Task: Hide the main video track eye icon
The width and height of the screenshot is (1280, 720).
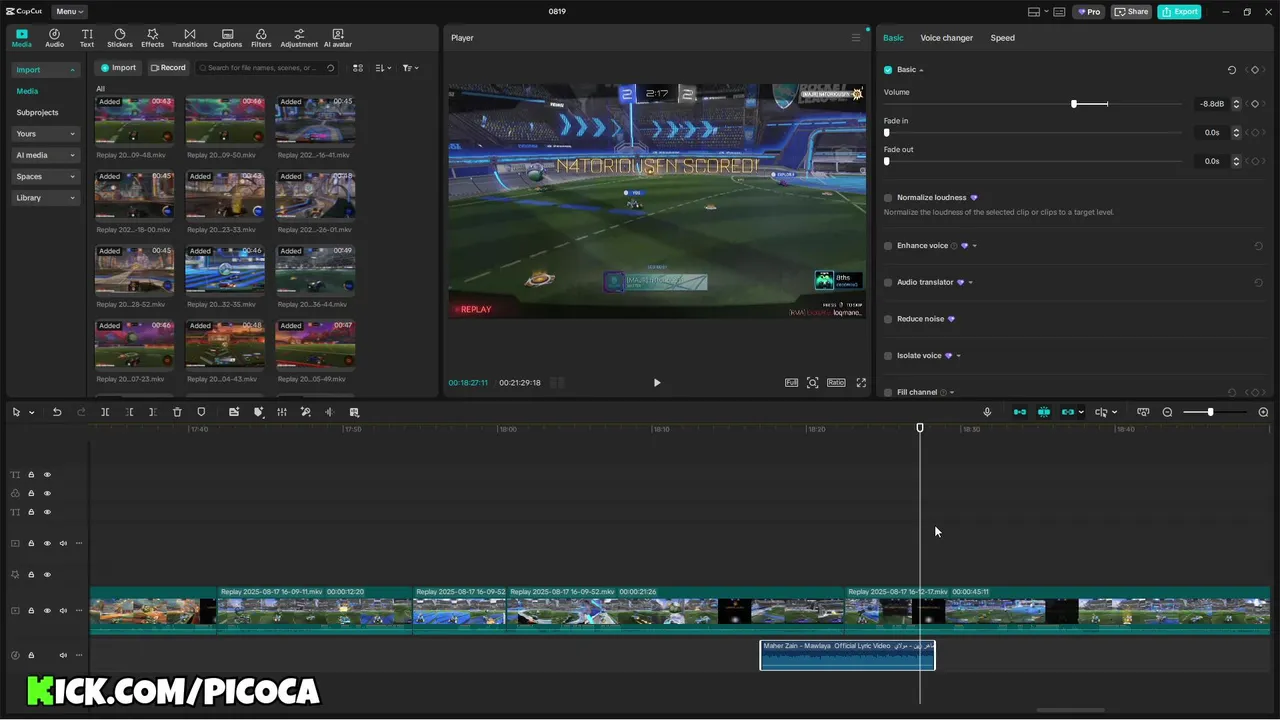Action: (x=47, y=610)
